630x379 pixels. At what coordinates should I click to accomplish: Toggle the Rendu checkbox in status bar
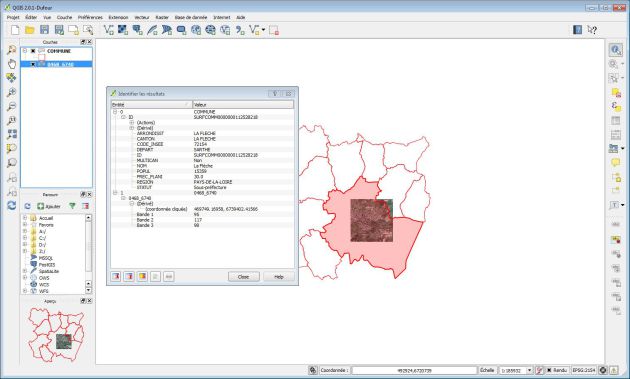(549, 370)
